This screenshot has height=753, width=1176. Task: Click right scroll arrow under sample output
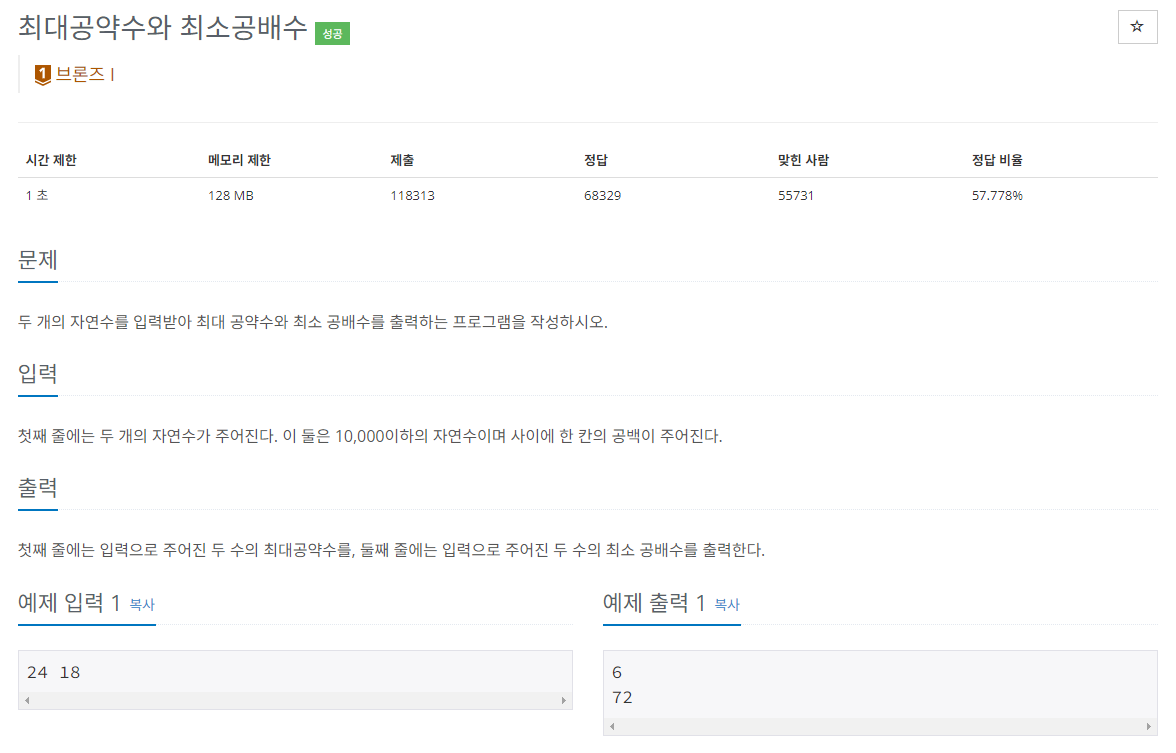[1149, 726]
